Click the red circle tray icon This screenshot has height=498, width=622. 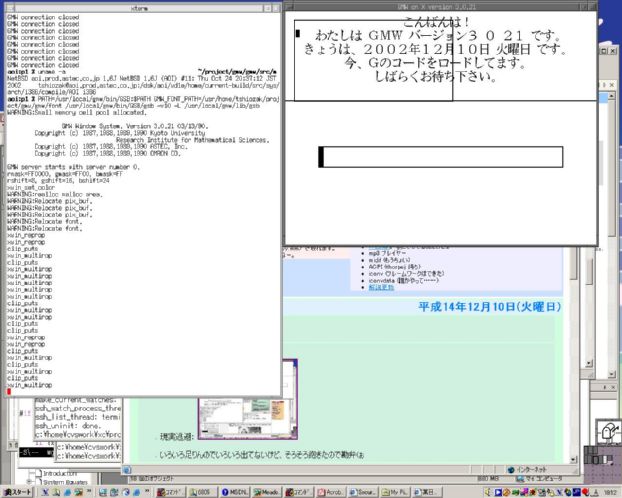pyautogui.click(x=585, y=492)
